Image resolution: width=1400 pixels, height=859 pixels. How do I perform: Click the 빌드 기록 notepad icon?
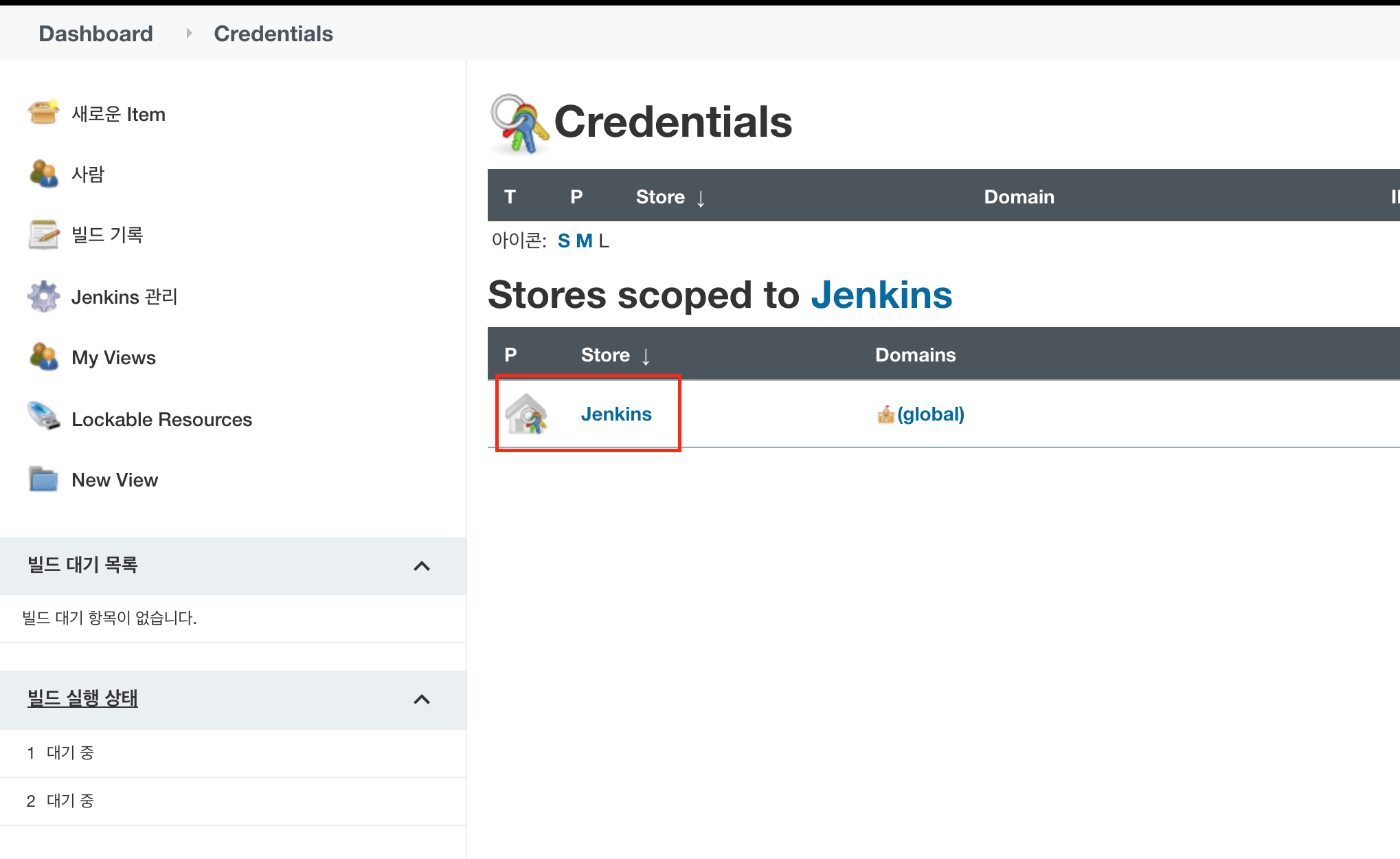(x=43, y=234)
